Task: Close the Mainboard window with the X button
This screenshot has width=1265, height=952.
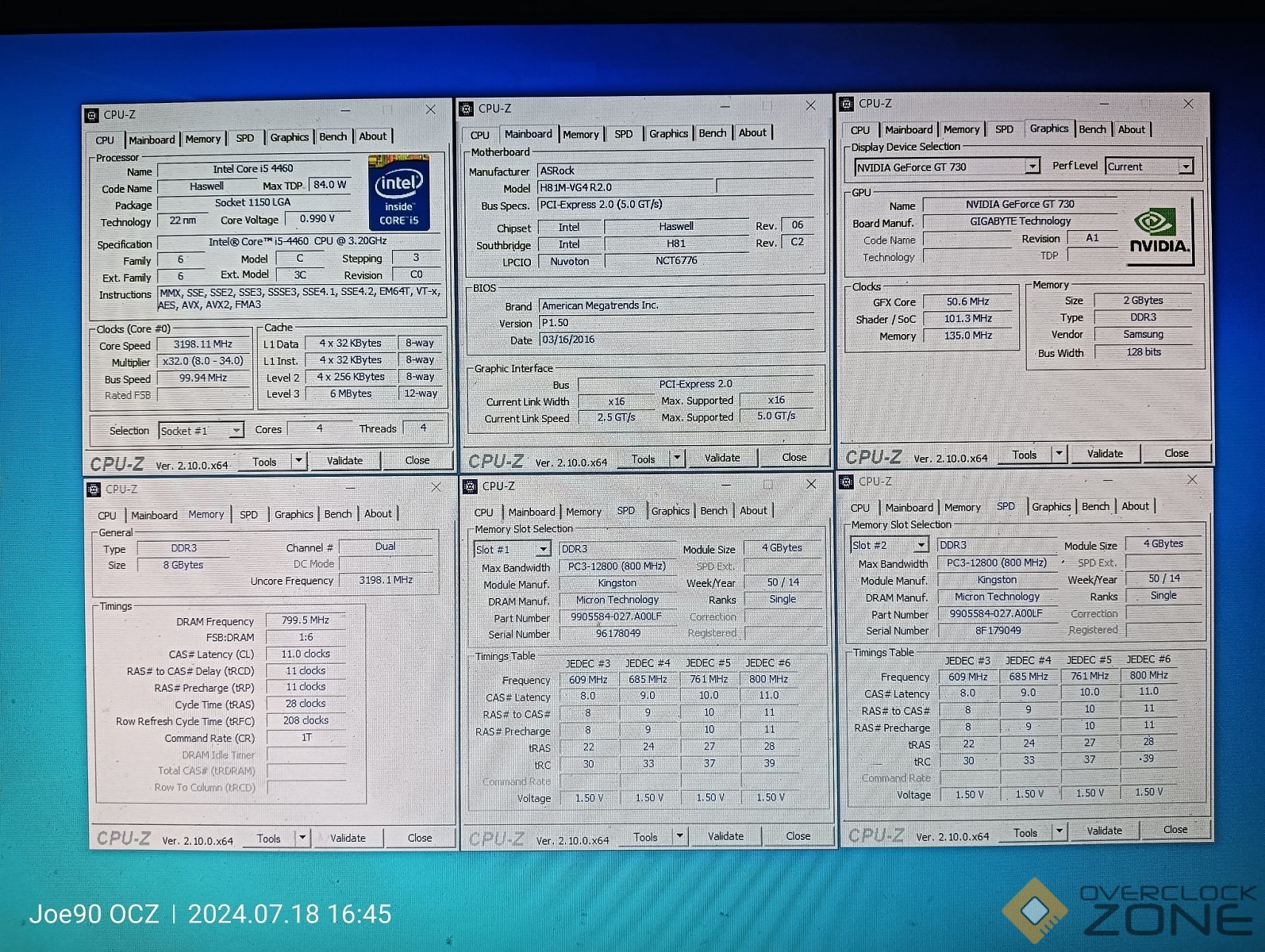Action: (x=810, y=105)
